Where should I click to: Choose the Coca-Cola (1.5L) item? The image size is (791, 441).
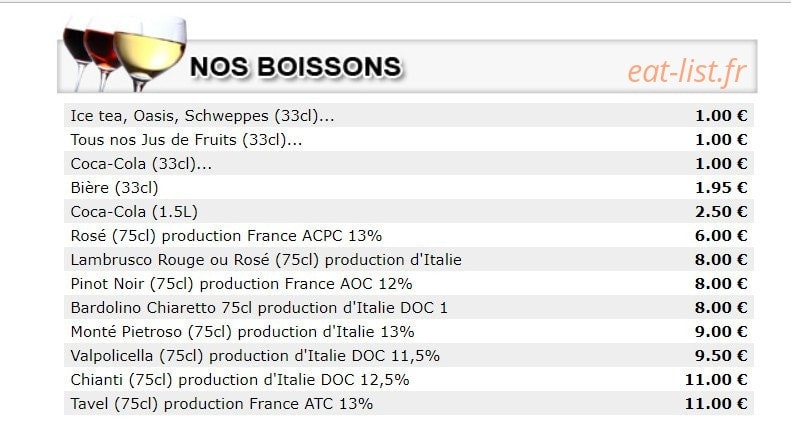409,211
